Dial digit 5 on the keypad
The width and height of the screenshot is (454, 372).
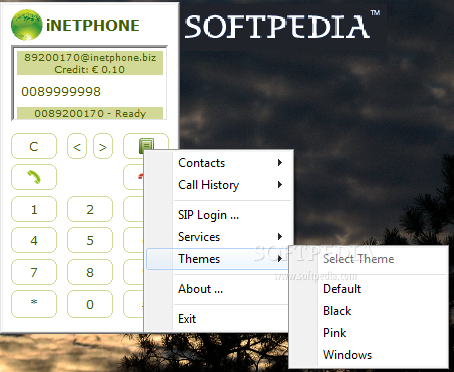click(x=90, y=240)
